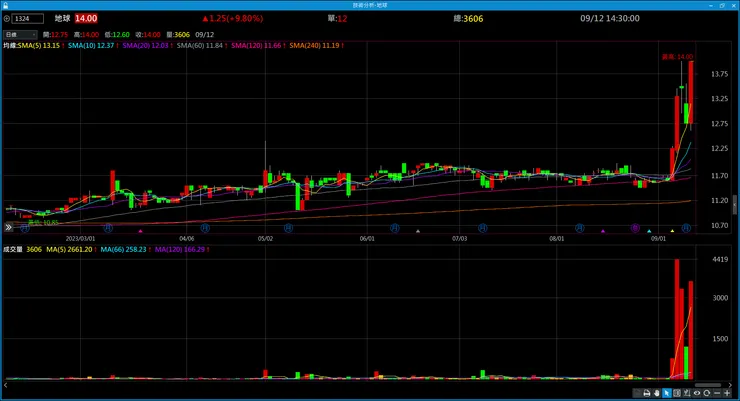Click the MA(66) 258.23 volume label
This screenshot has width=740, height=401.
click(123, 250)
